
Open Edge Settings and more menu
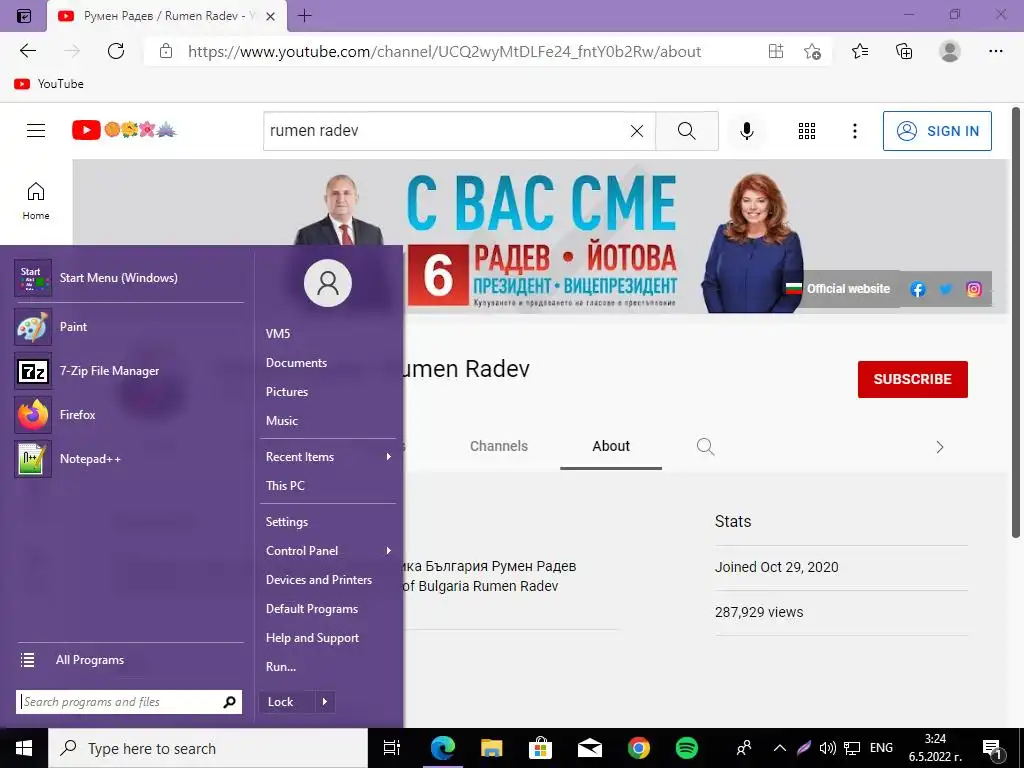tap(995, 51)
